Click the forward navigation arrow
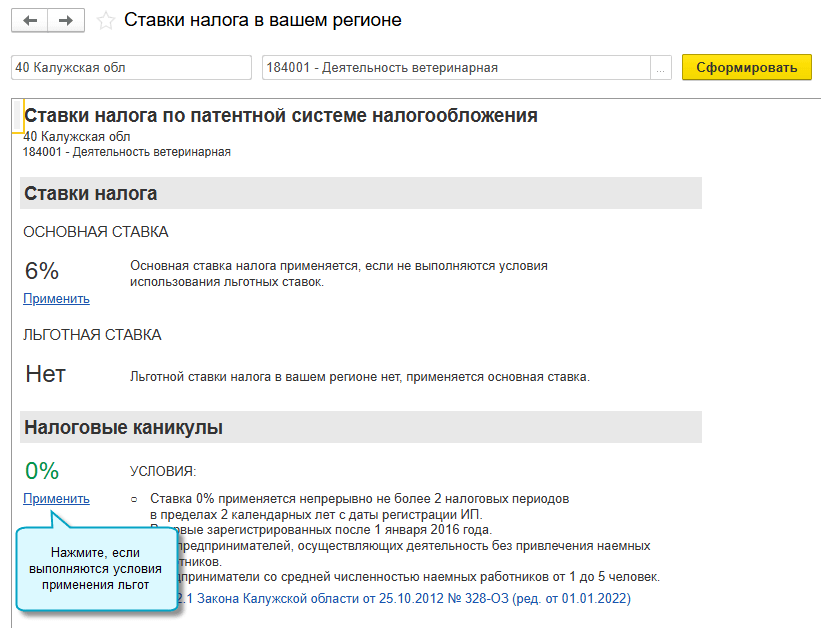Image resolution: width=821 pixels, height=628 pixels. [65, 19]
